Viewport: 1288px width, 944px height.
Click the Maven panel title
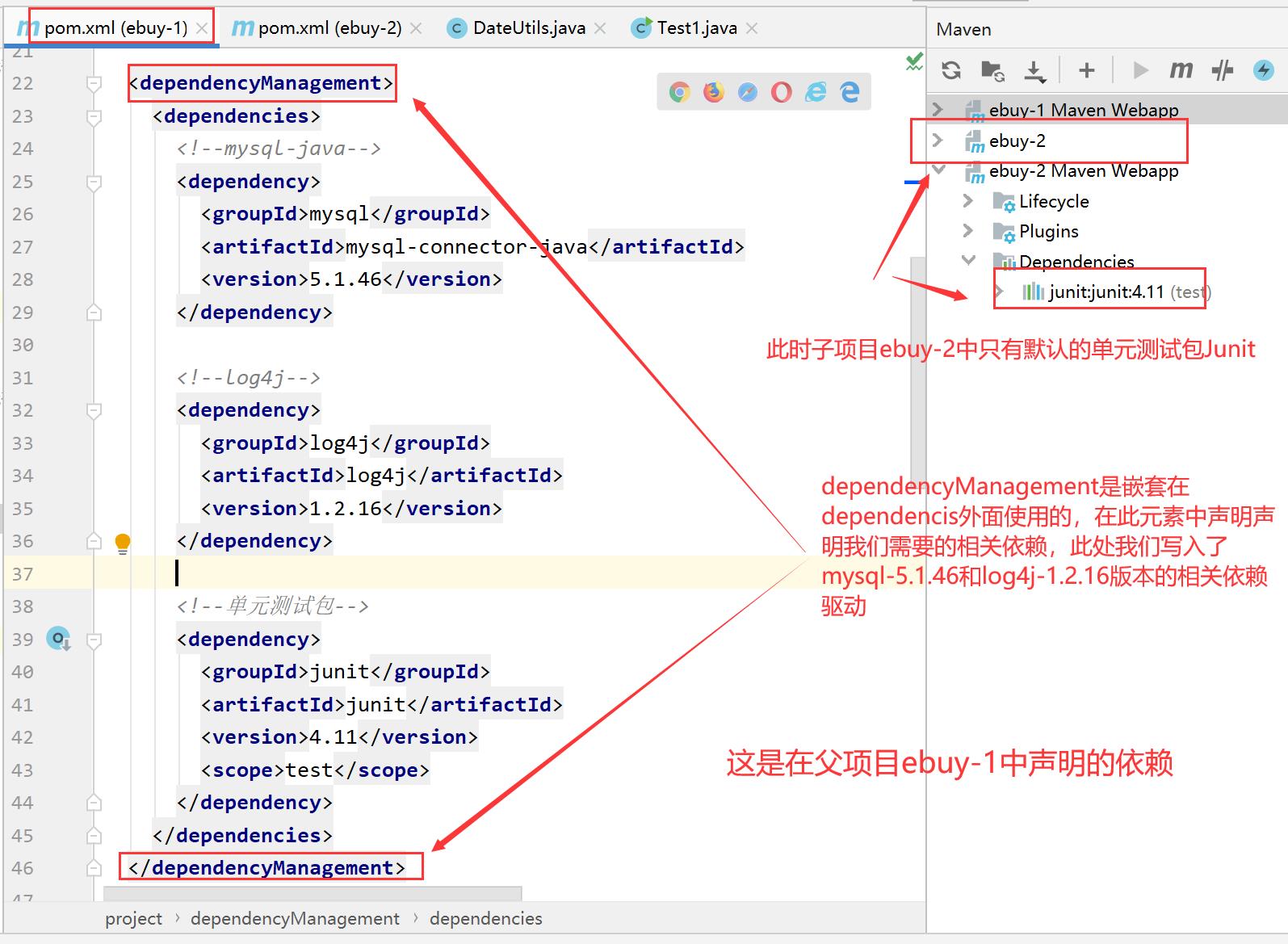point(963,30)
